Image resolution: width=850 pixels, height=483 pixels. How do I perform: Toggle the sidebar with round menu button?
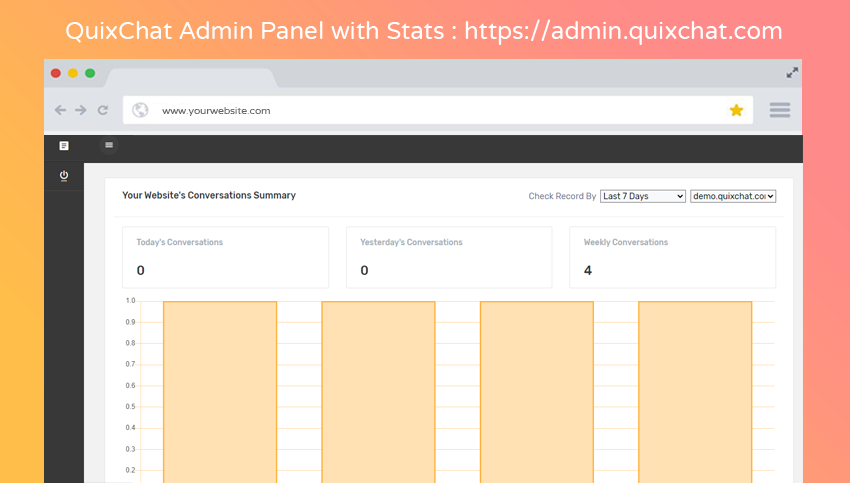coord(109,145)
